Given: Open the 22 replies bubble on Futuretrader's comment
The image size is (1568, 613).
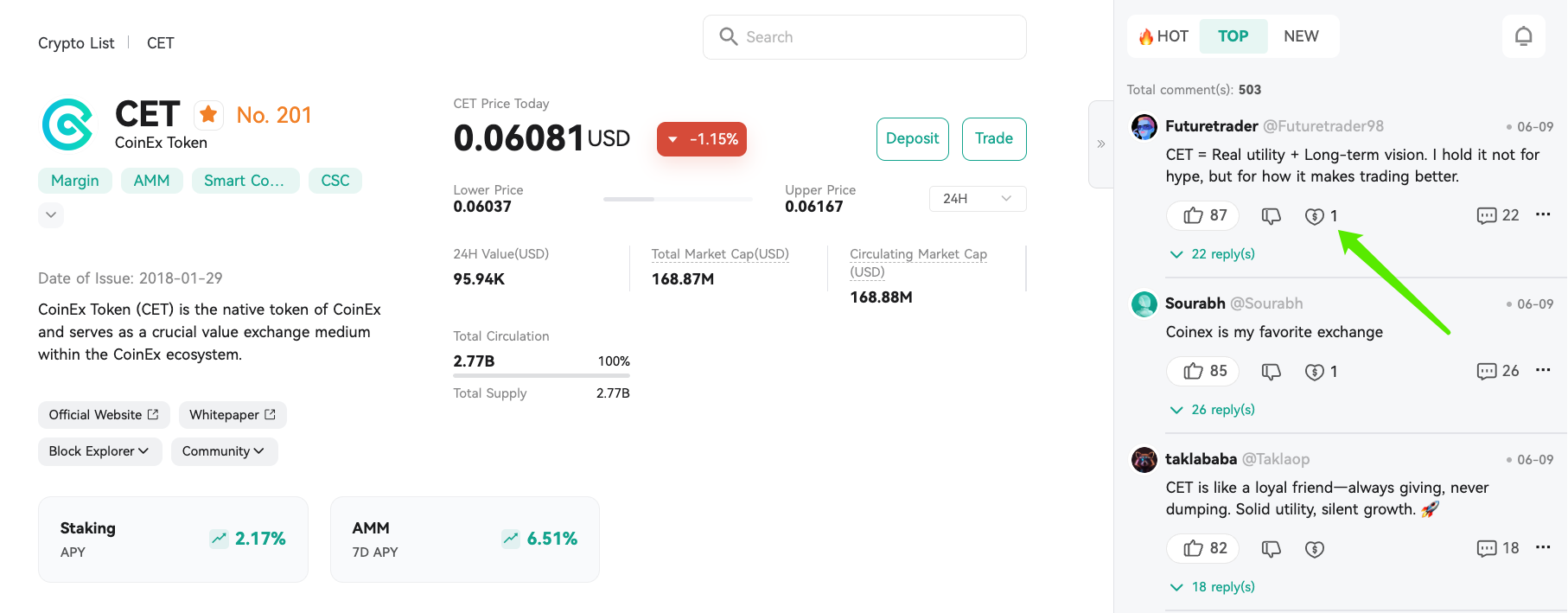Looking at the screenshot, I should [x=1498, y=215].
